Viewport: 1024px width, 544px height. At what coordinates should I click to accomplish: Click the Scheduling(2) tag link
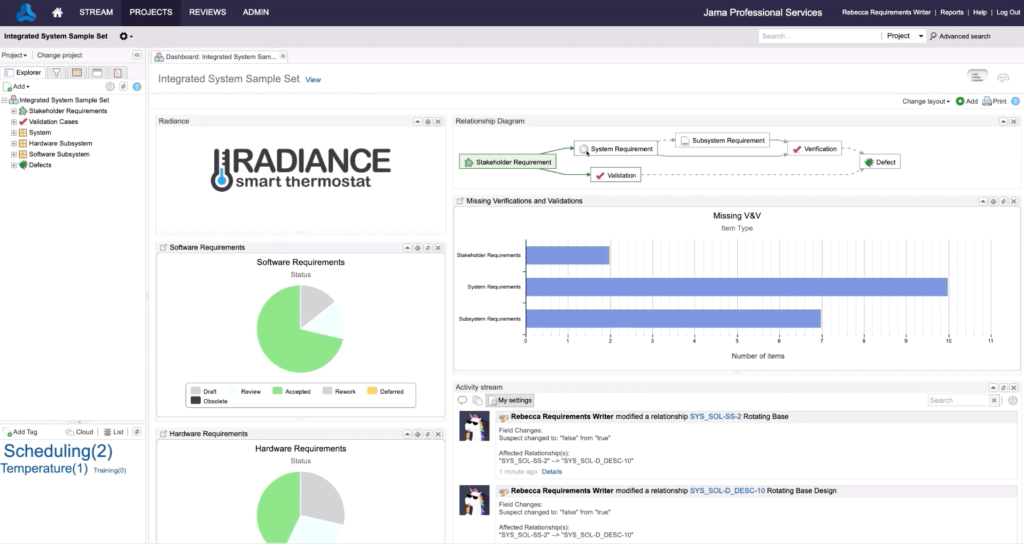(59, 451)
